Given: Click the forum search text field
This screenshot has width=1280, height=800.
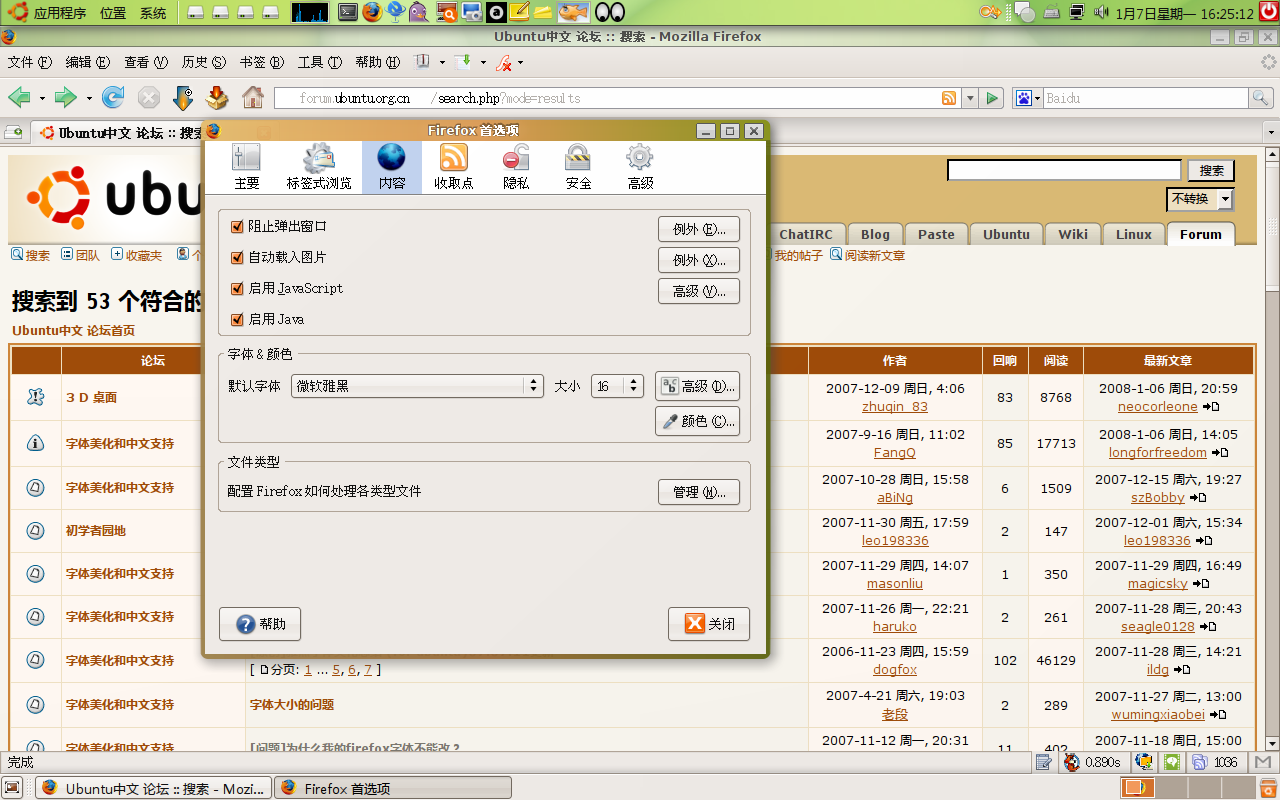Looking at the screenshot, I should point(1064,170).
